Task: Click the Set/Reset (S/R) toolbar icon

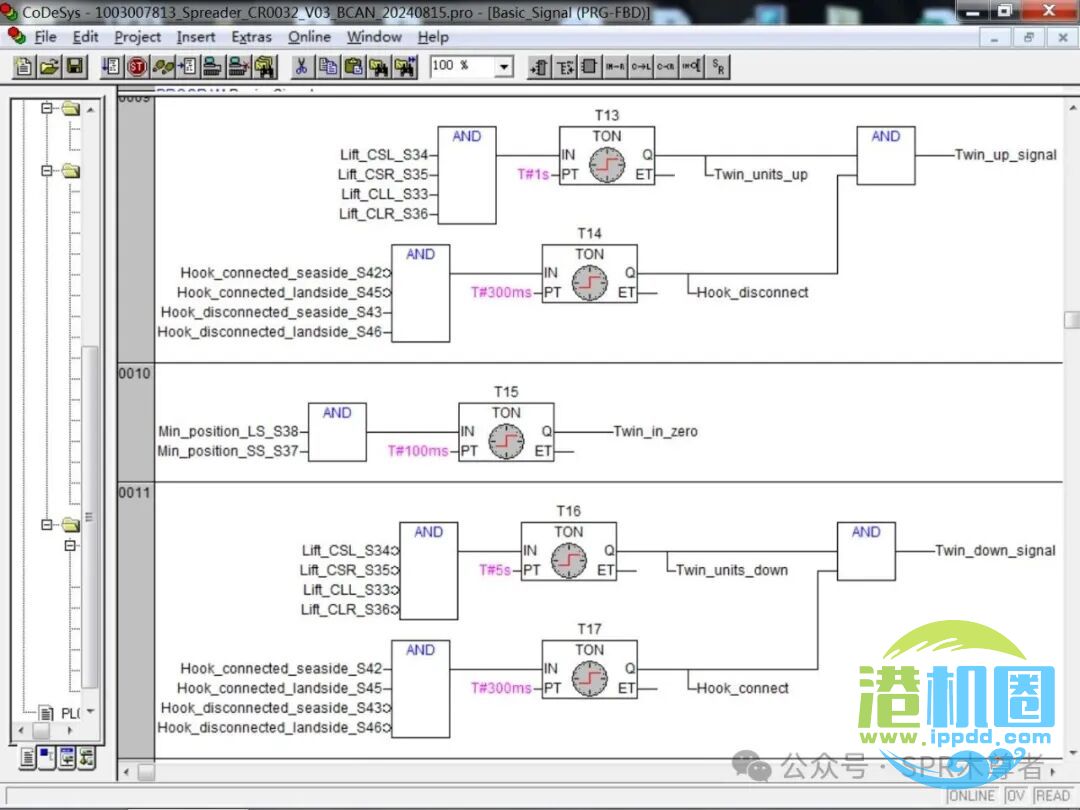Action: point(718,67)
